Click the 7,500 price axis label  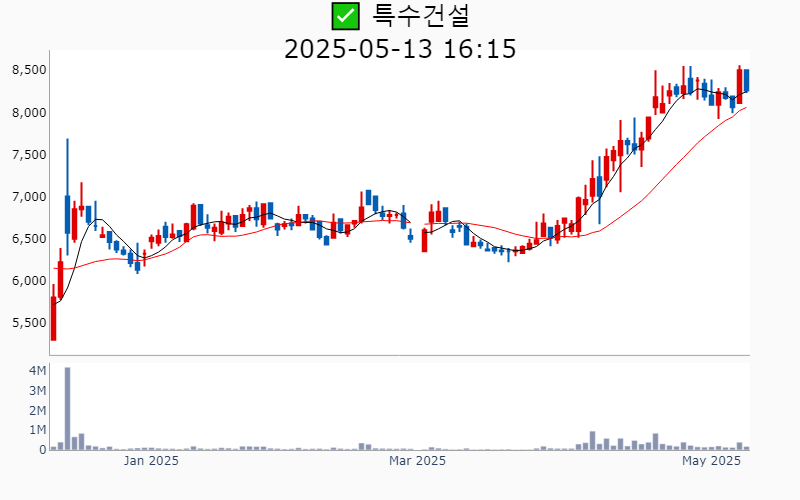coord(29,155)
